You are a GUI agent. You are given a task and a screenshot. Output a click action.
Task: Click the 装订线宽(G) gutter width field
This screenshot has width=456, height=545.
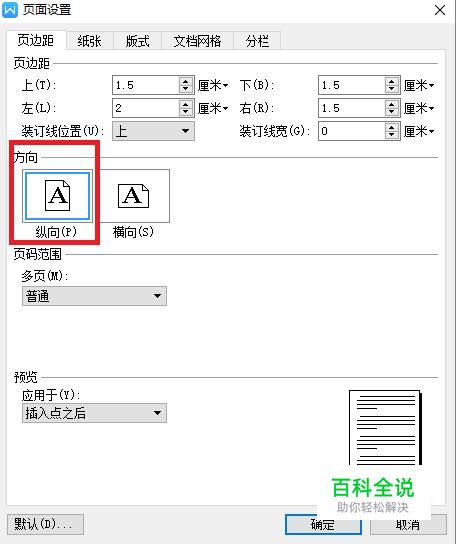click(x=352, y=131)
